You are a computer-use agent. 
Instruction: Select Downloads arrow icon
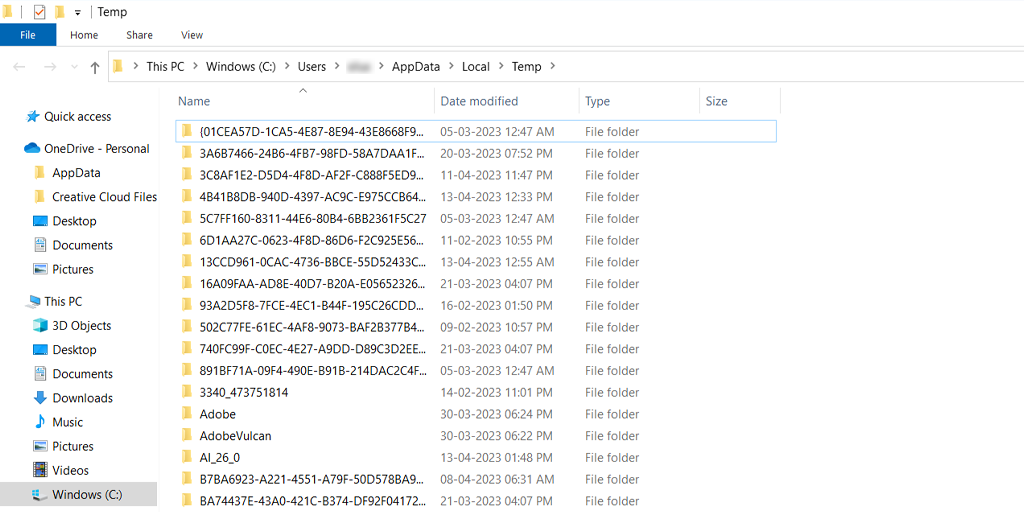point(40,398)
